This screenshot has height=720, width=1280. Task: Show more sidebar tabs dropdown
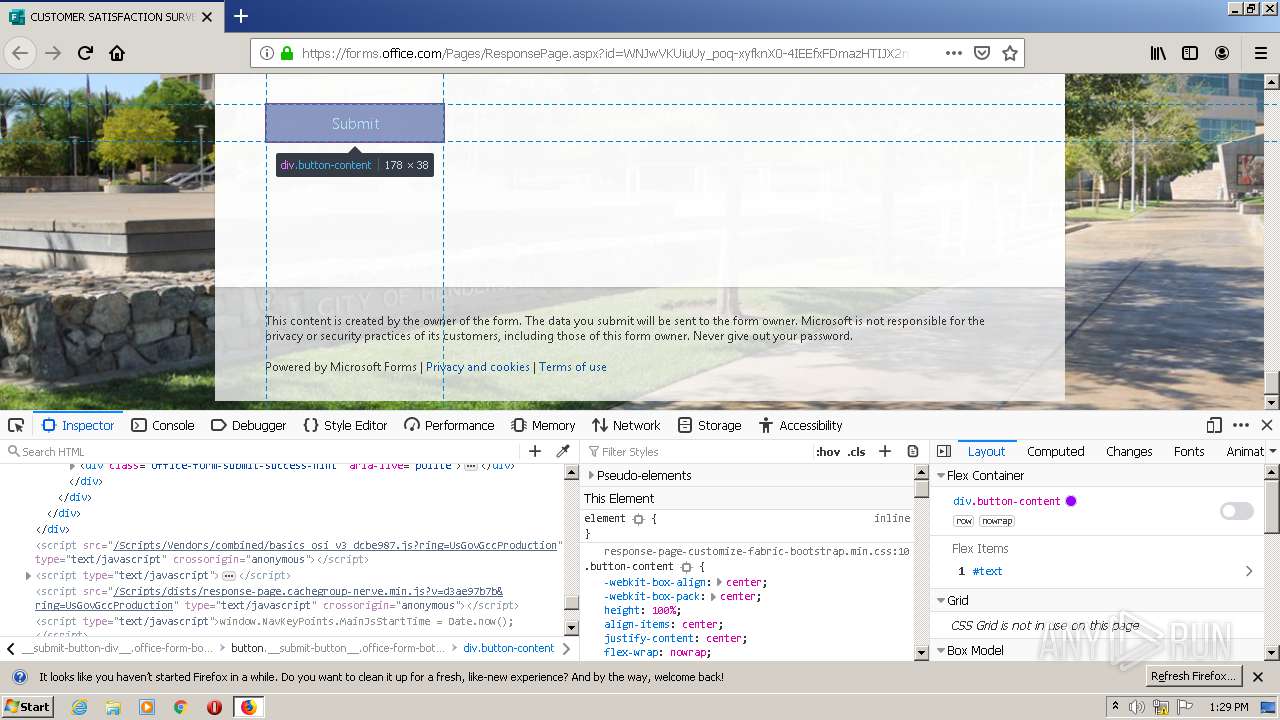1272,451
